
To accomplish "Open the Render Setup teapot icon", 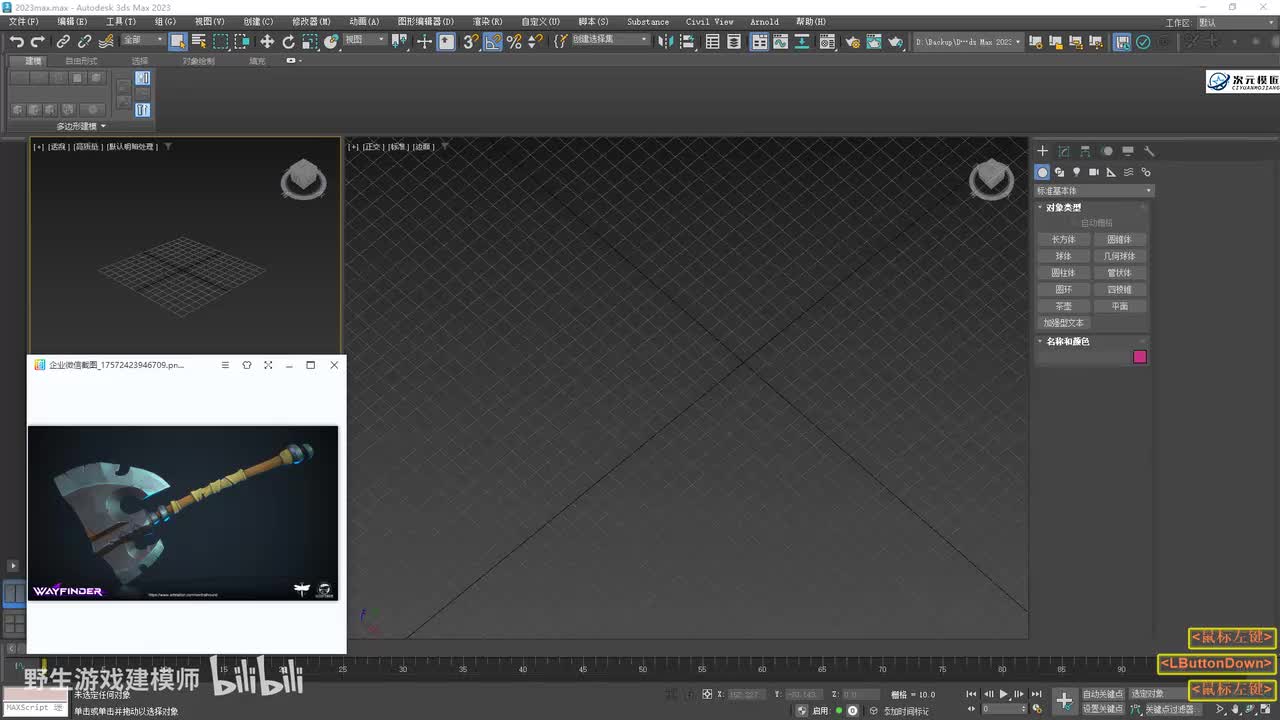I will pos(852,41).
